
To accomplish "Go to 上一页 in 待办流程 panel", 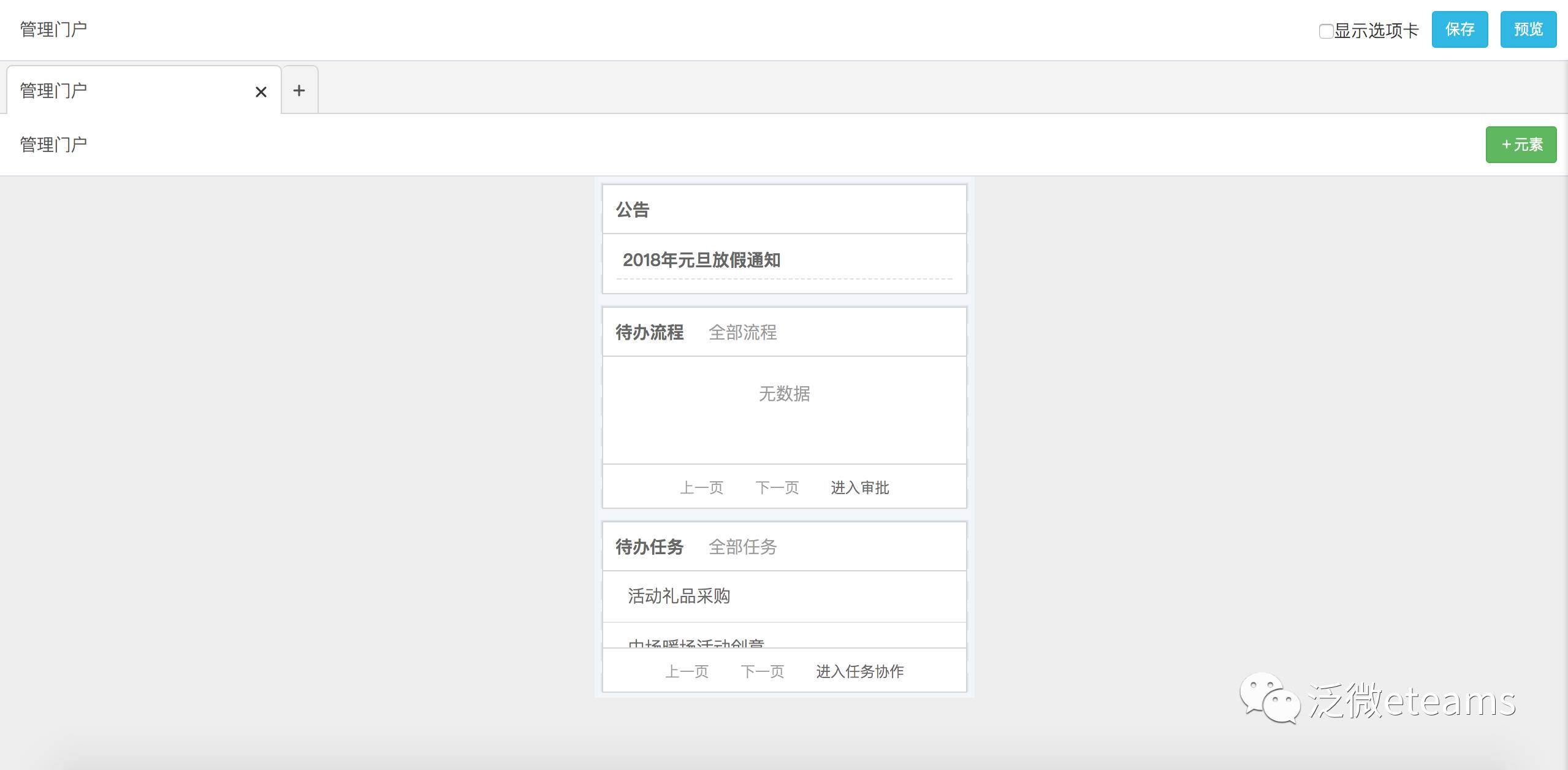I will coord(701,487).
